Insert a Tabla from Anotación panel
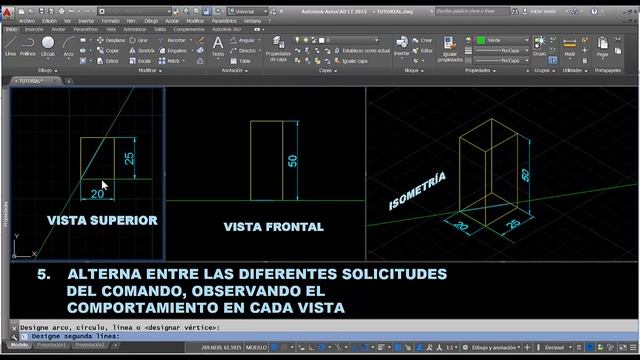This screenshot has height=360, width=640. click(240, 61)
